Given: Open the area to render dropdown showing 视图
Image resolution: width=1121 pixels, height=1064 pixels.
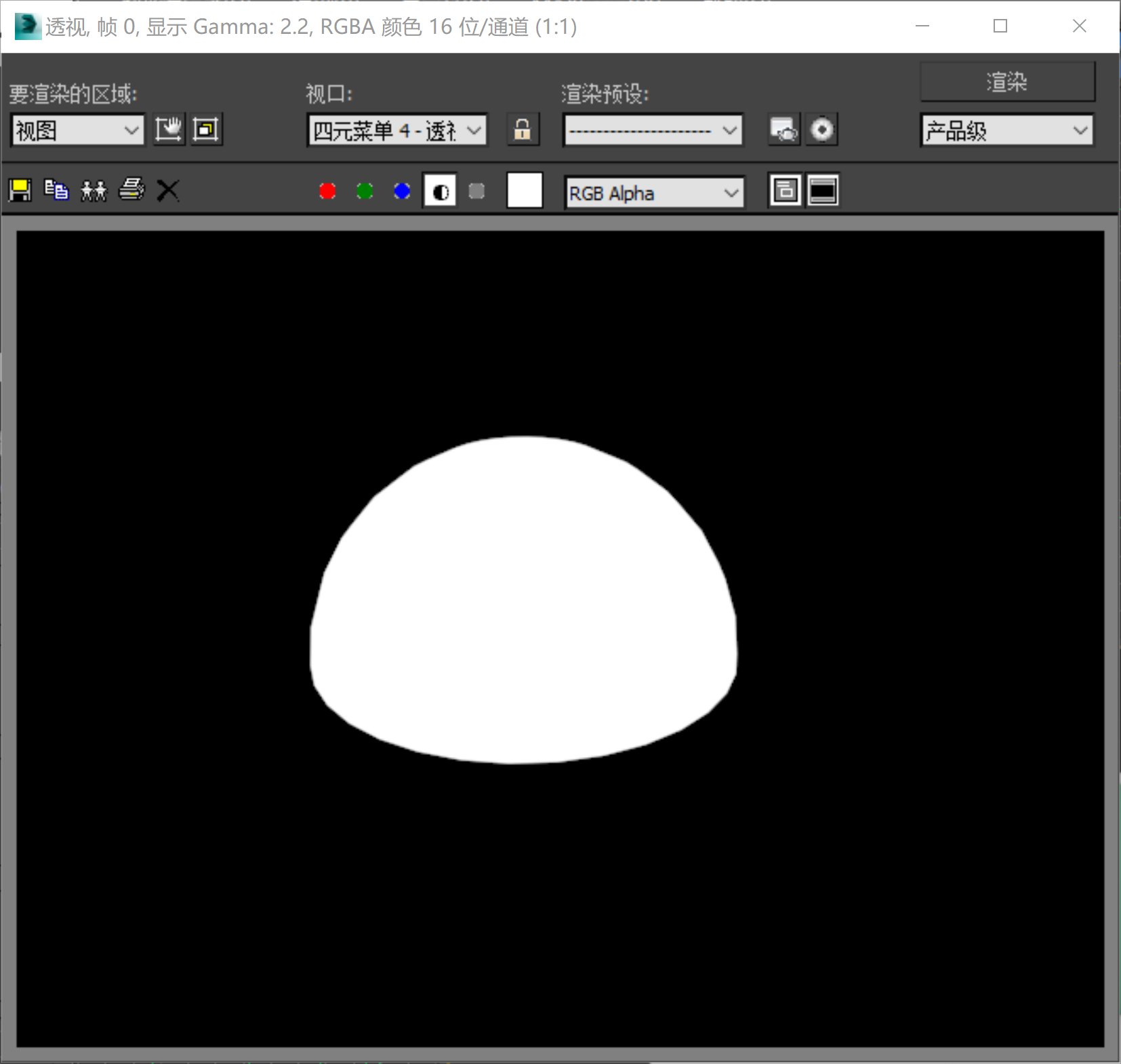Looking at the screenshot, I should 78,130.
